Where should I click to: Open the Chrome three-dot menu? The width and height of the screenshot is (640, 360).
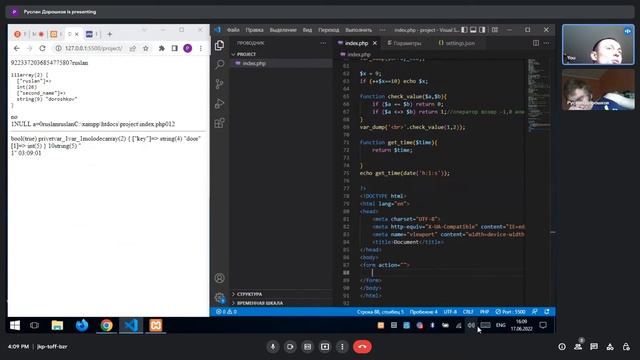point(201,48)
